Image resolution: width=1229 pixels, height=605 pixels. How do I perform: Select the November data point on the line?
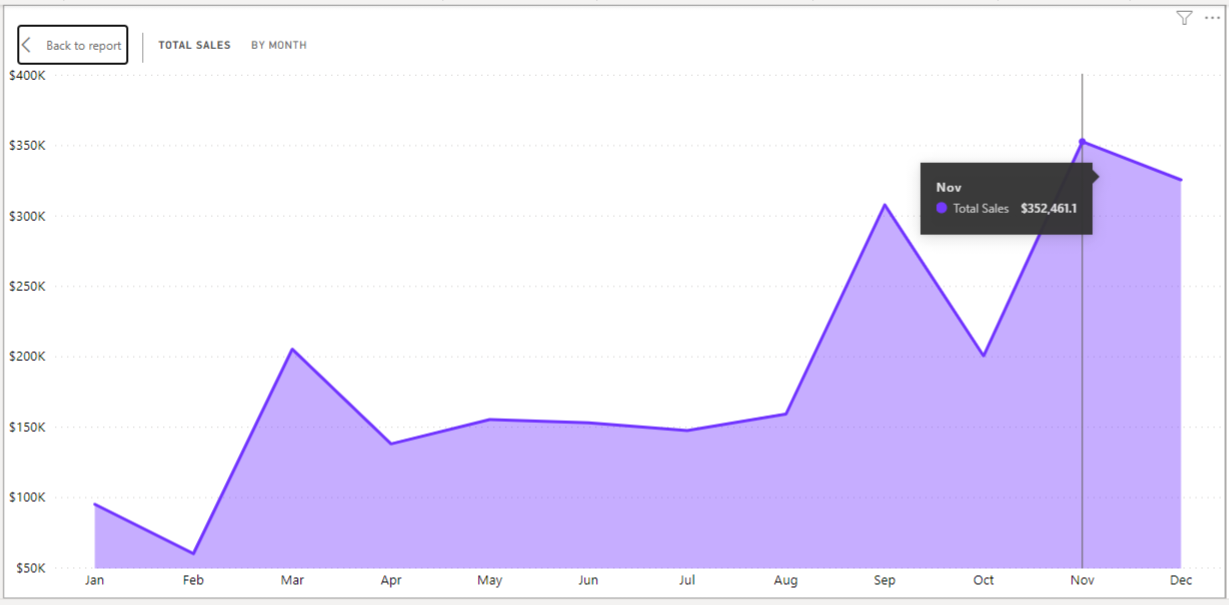click(1082, 143)
